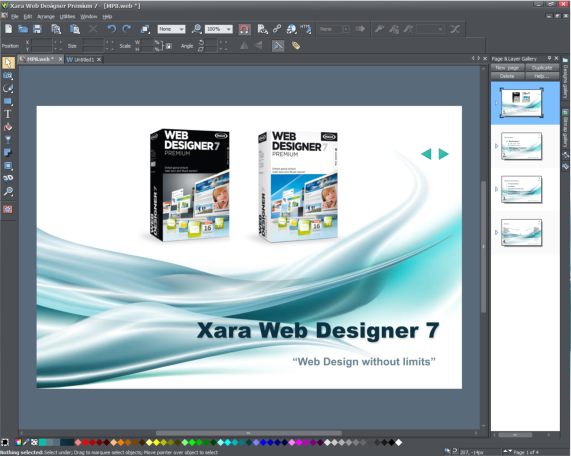Pick the white swatch at the end of the color line
This screenshot has height=456, width=571.
click(x=398, y=443)
